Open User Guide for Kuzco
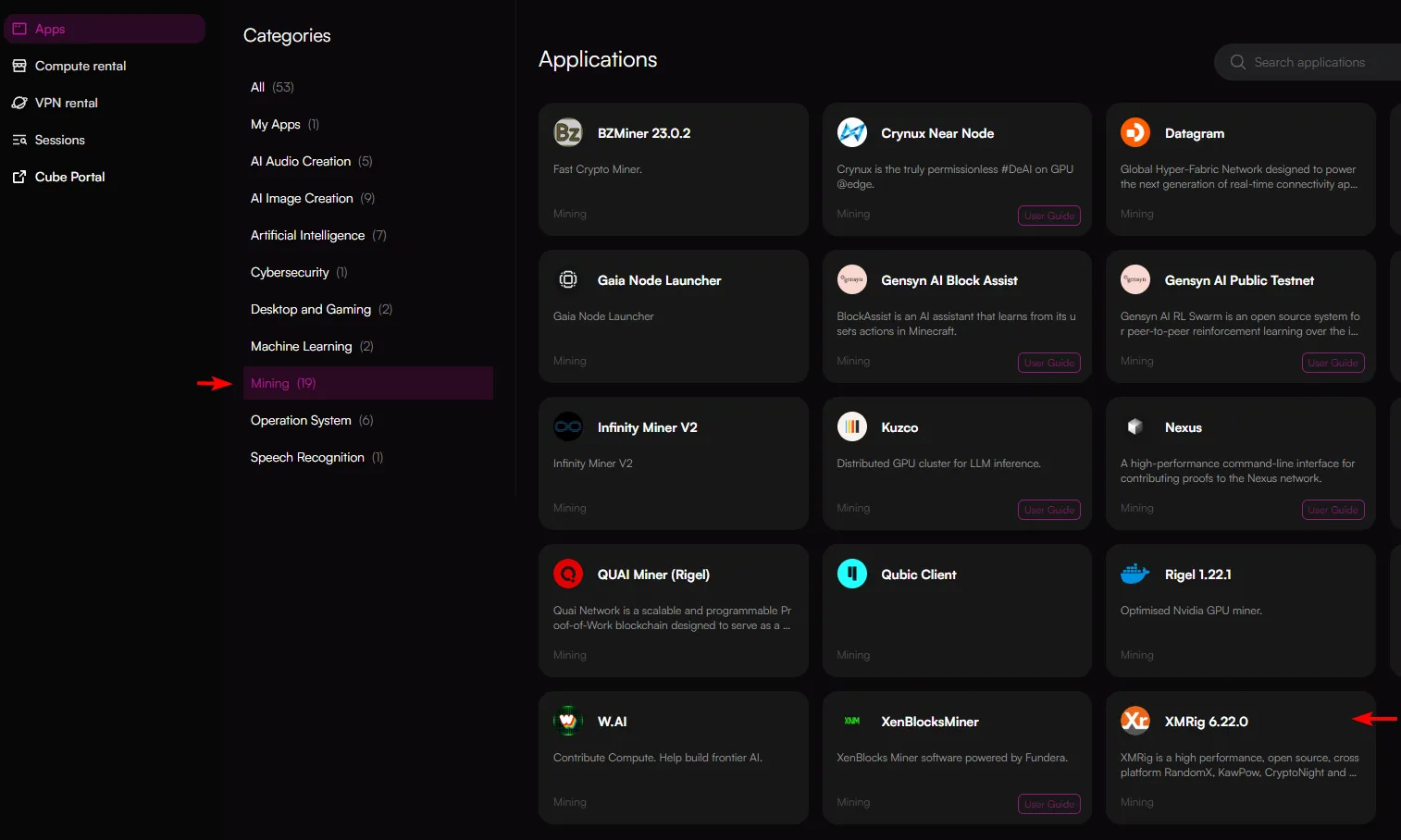This screenshot has height=840, width=1401. 1049,510
